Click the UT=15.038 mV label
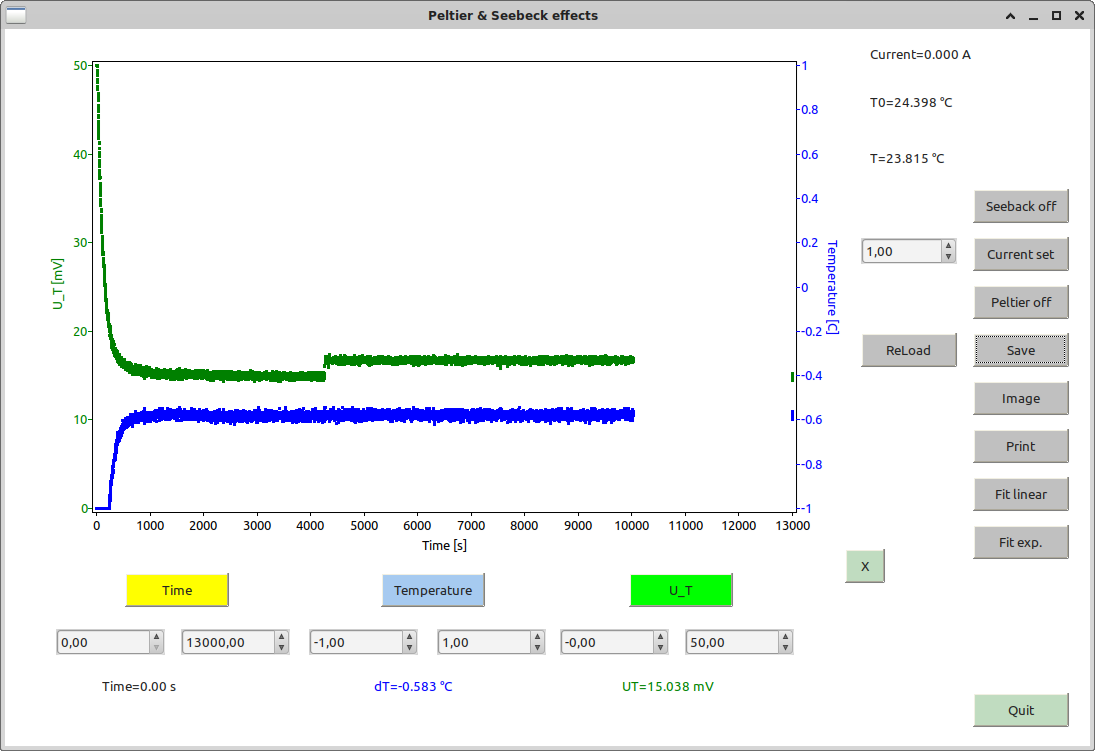 (668, 687)
